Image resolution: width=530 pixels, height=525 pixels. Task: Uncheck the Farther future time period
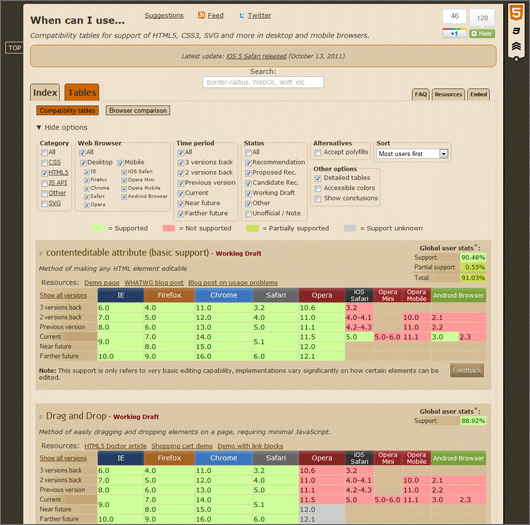click(181, 214)
